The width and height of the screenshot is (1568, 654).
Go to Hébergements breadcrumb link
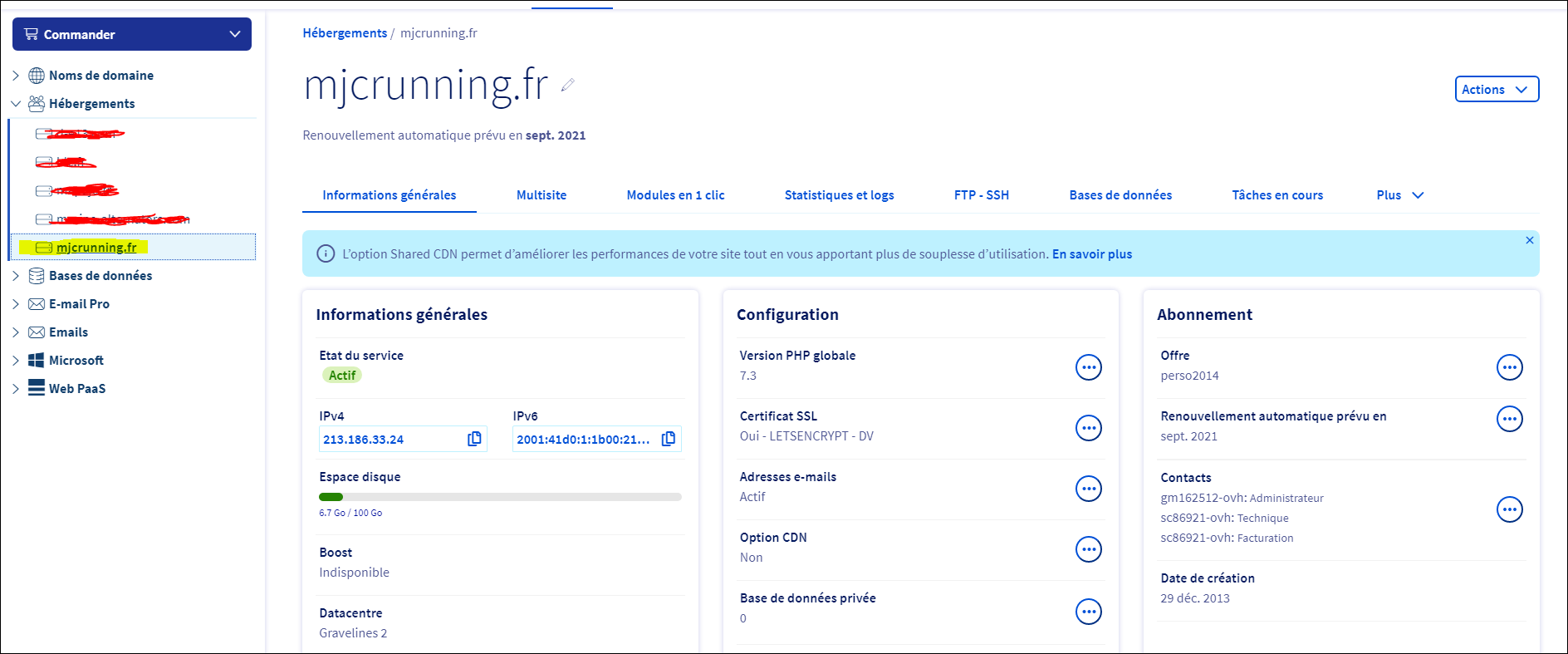[x=345, y=33]
